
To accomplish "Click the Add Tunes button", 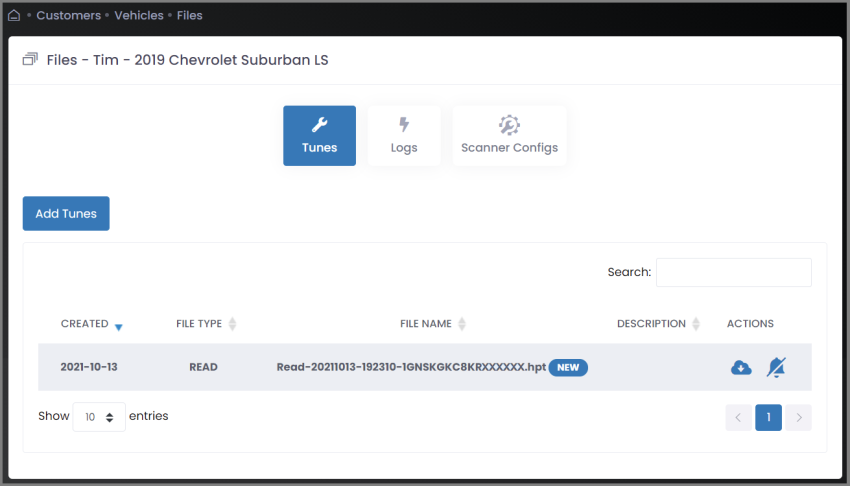I will (66, 214).
